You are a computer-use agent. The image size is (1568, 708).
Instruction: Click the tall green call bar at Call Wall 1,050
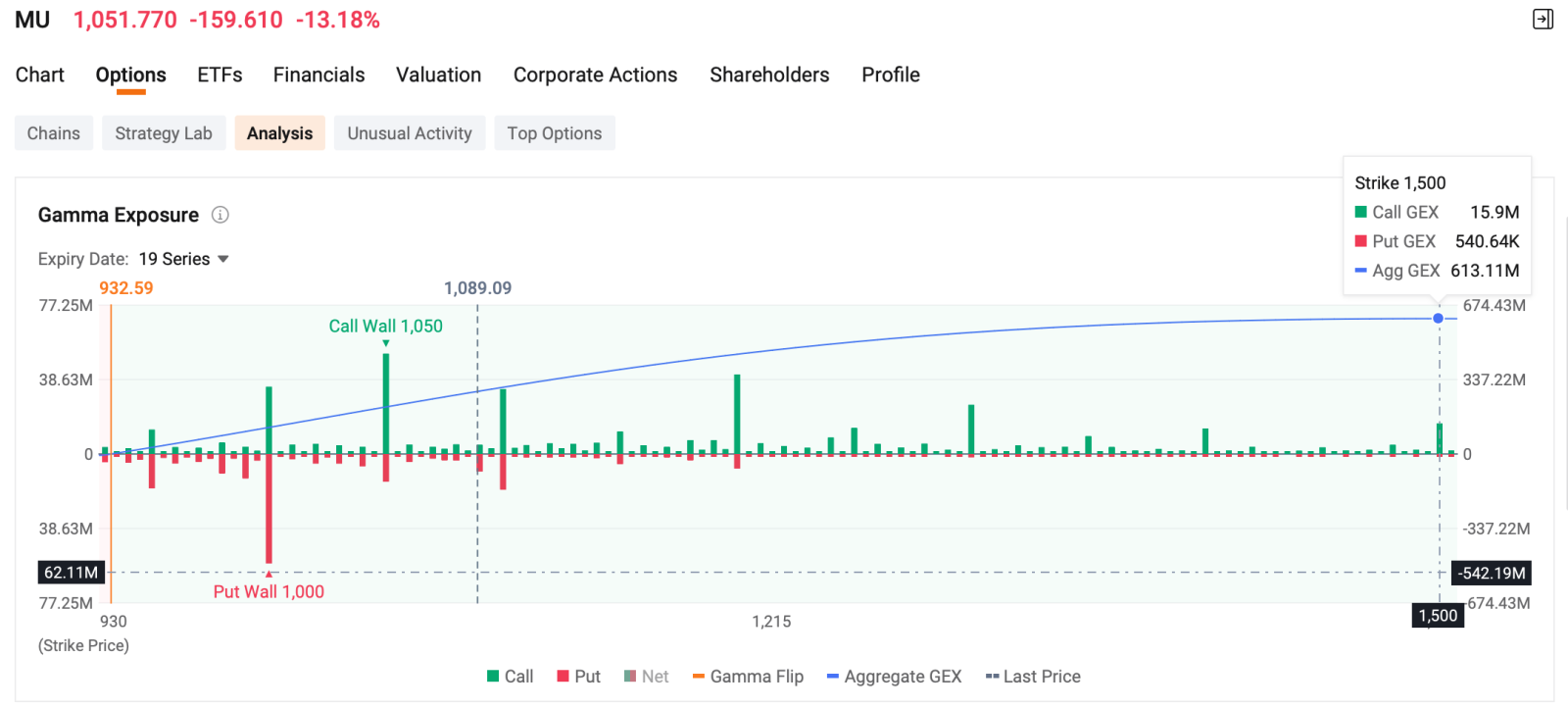click(x=386, y=403)
